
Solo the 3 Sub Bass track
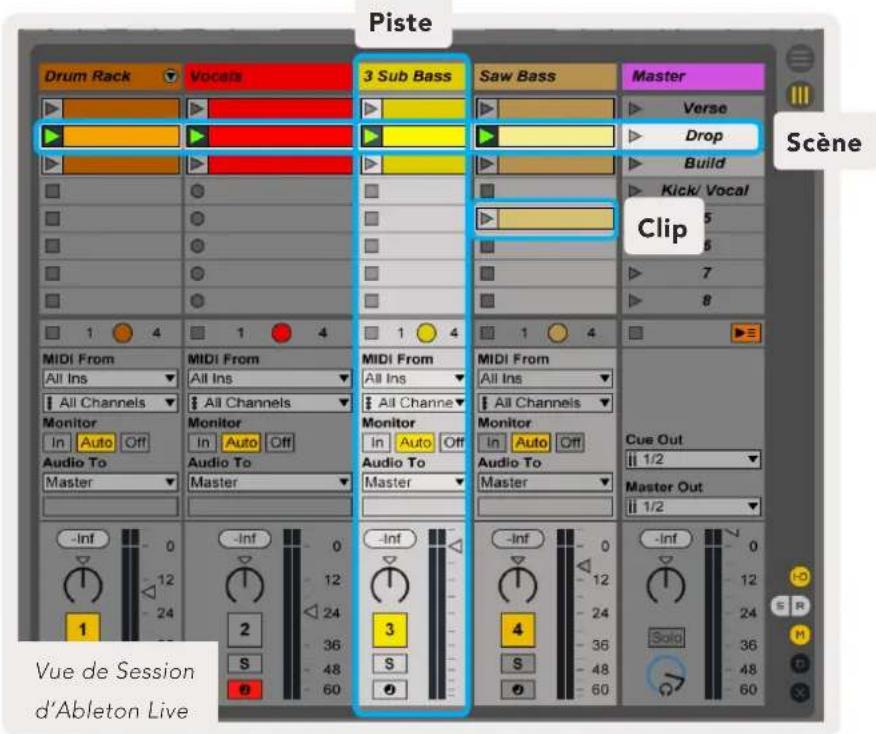click(389, 664)
